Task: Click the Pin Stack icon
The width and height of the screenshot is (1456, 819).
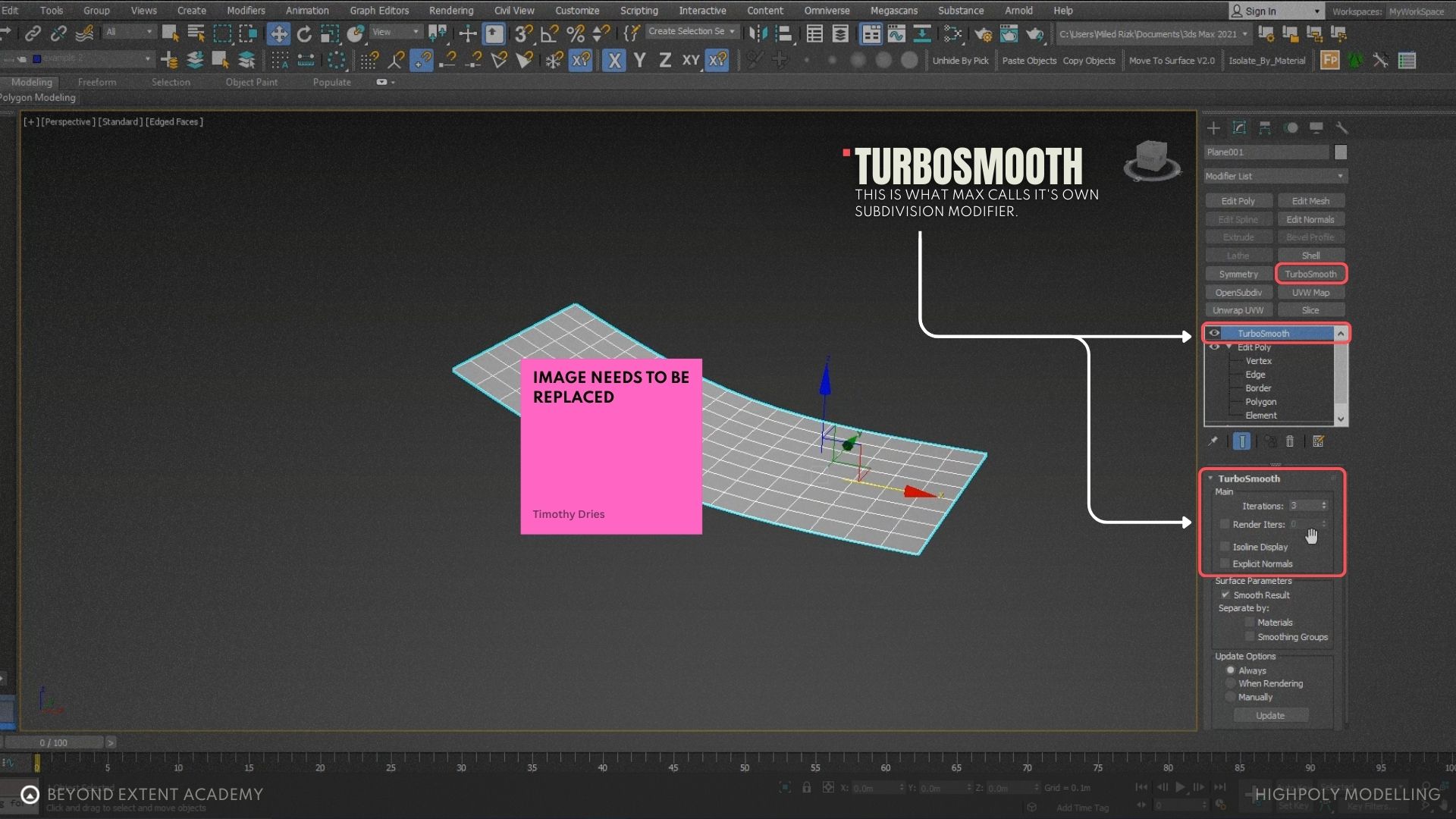Action: [1213, 441]
